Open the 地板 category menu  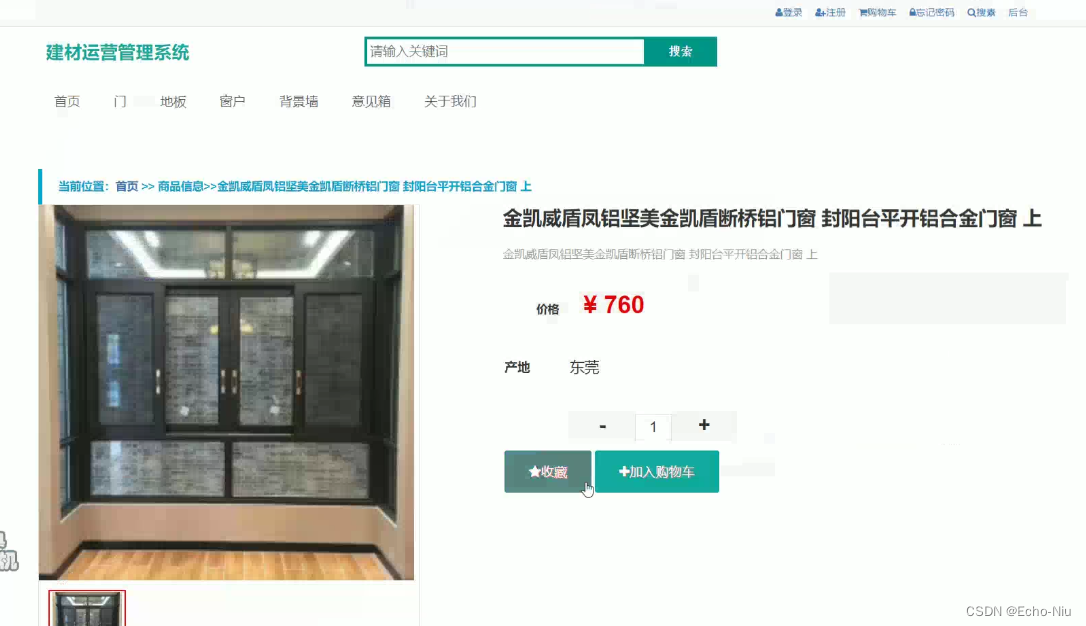click(x=173, y=102)
